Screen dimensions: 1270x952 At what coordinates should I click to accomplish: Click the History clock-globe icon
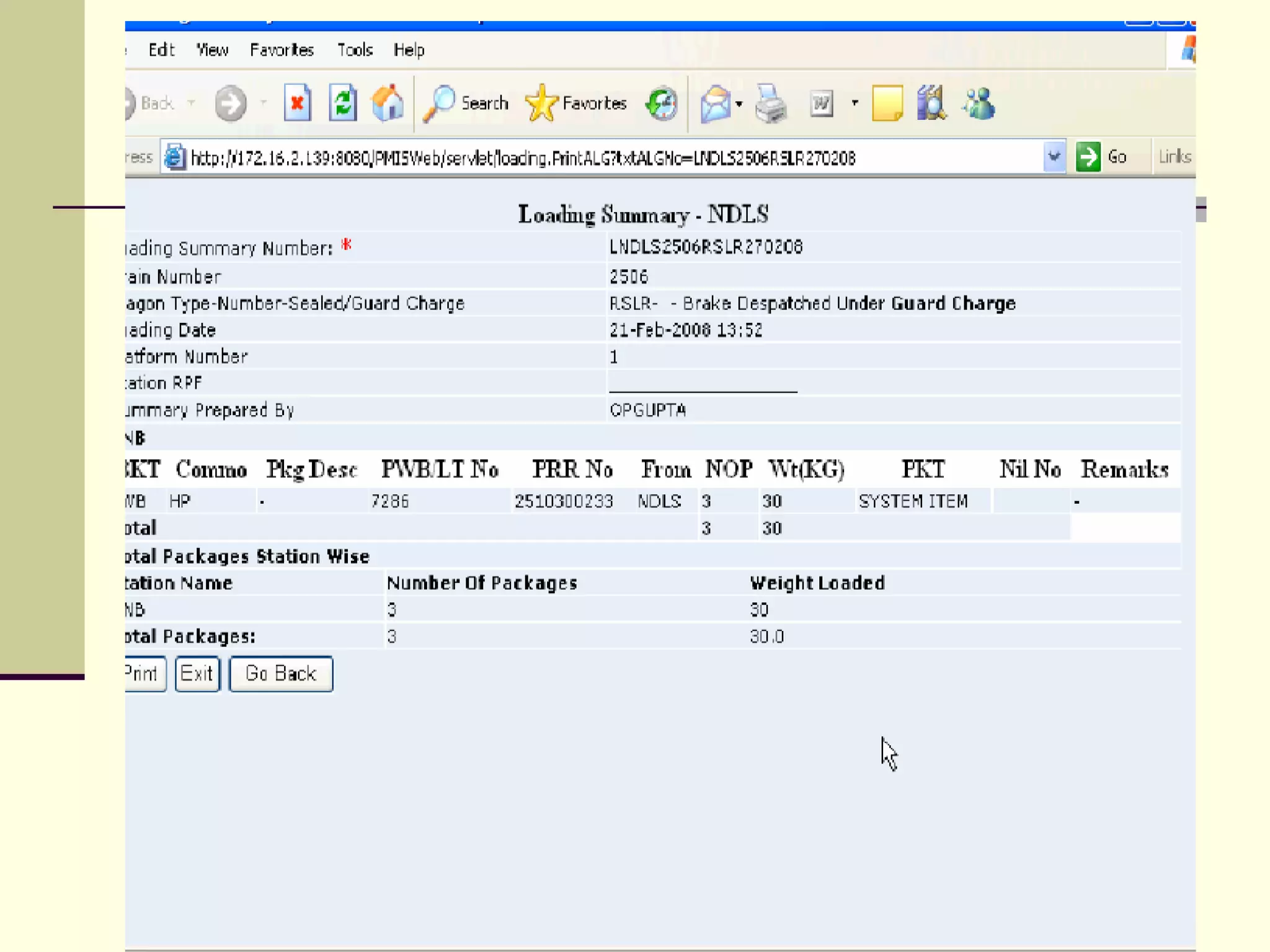pos(661,103)
